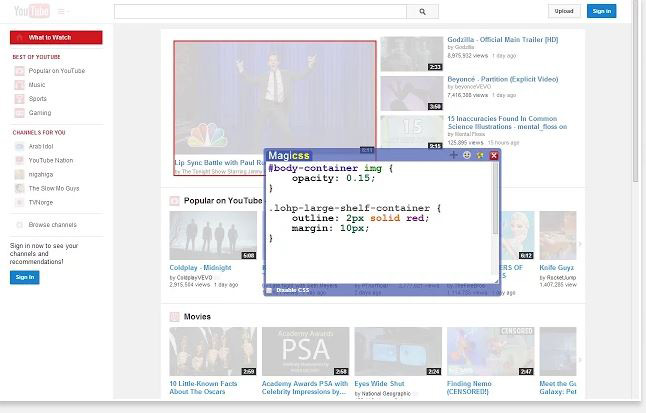Click the Browse channels plus icon
Image resolution: width=646 pixels, height=413 pixels.
click(19, 225)
